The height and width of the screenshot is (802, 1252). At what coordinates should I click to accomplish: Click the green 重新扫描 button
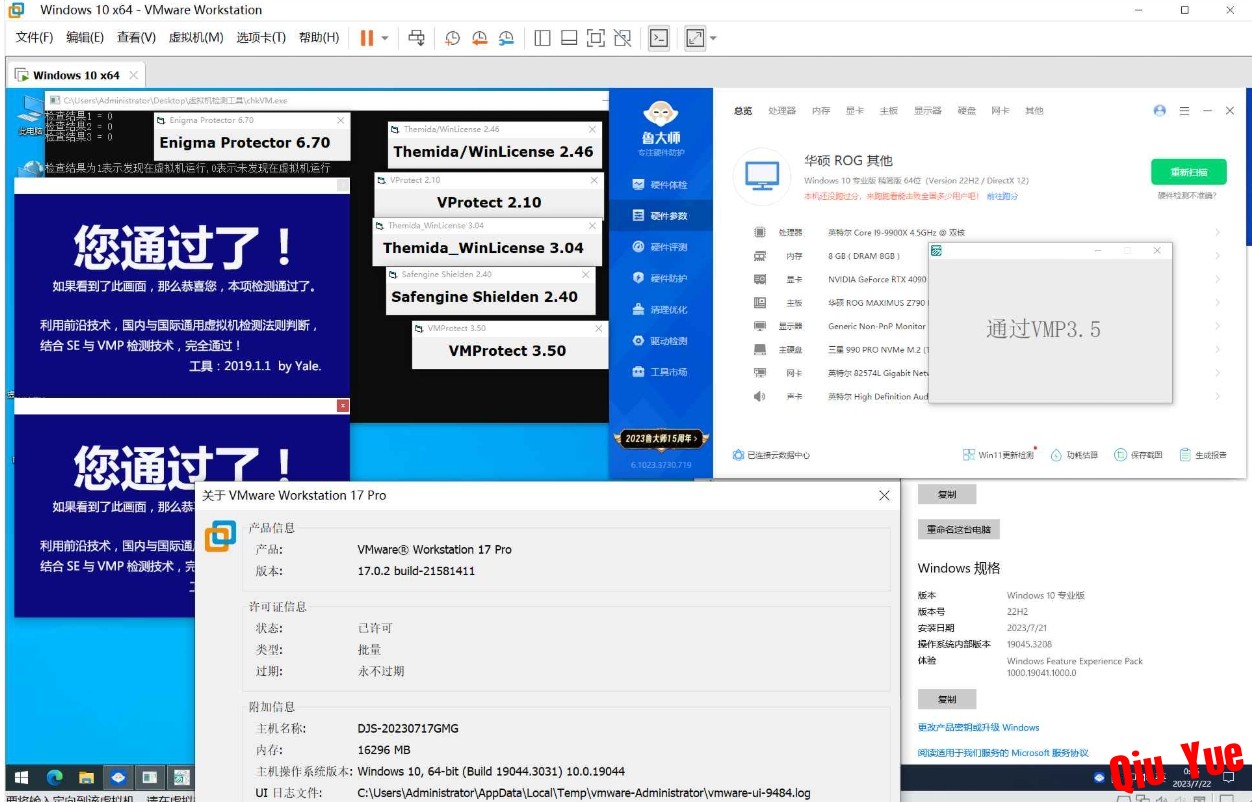coord(1188,171)
